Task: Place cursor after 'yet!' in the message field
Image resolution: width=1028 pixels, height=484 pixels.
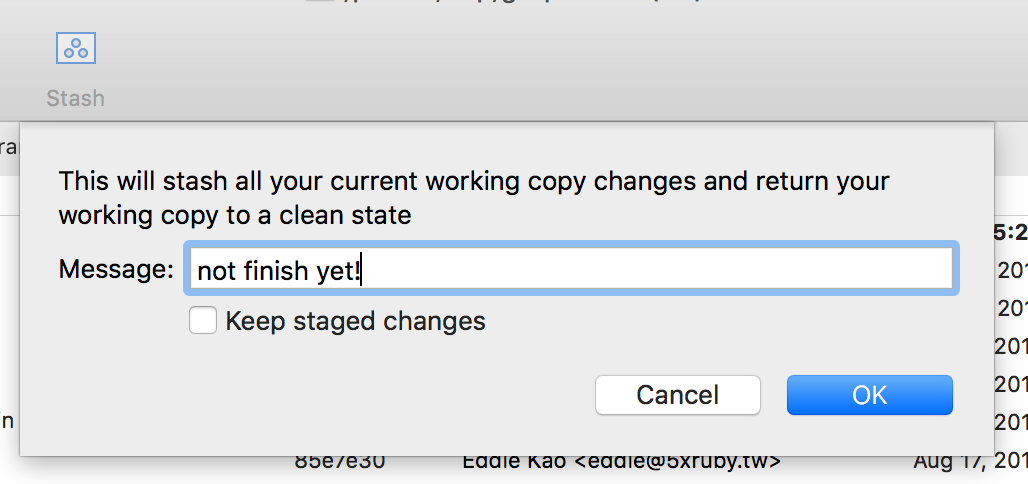Action: (360, 270)
